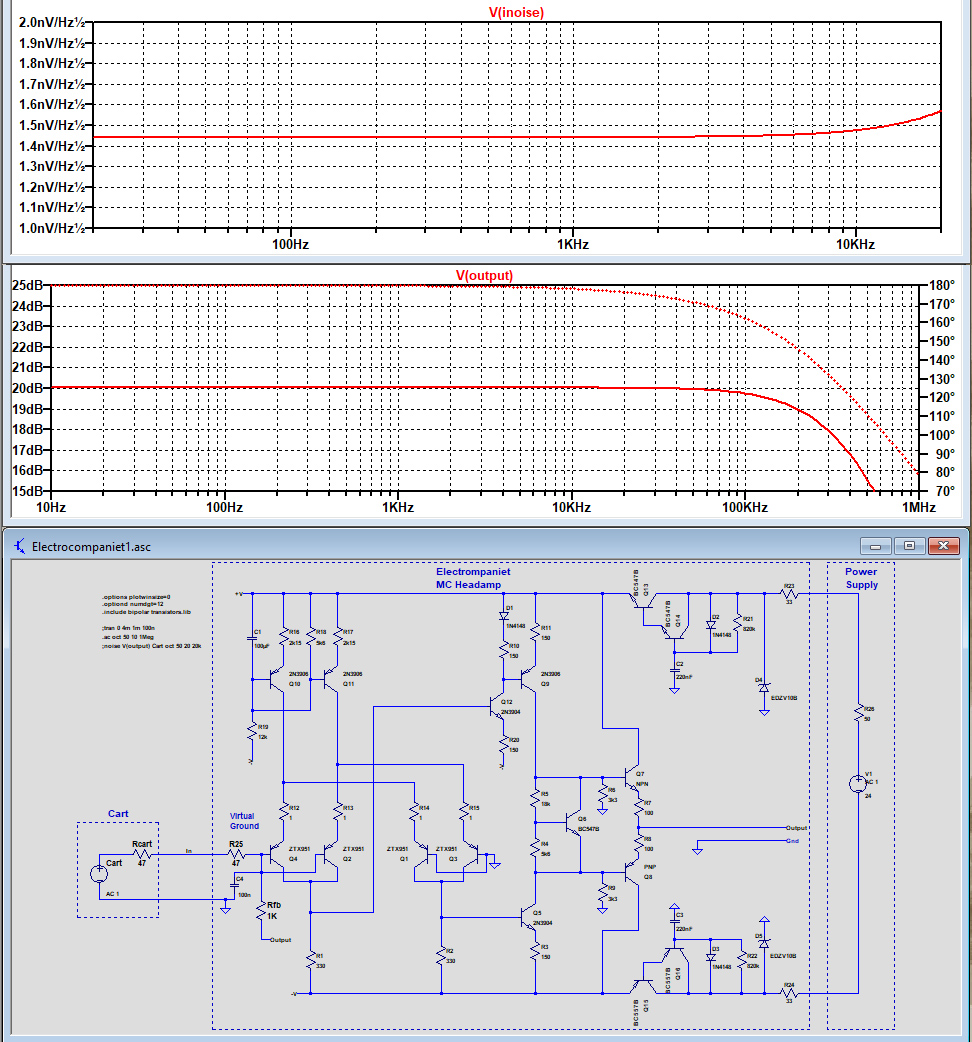Click the 25dB label on the gain axis
The width and height of the screenshot is (972, 1042).
coord(27,285)
